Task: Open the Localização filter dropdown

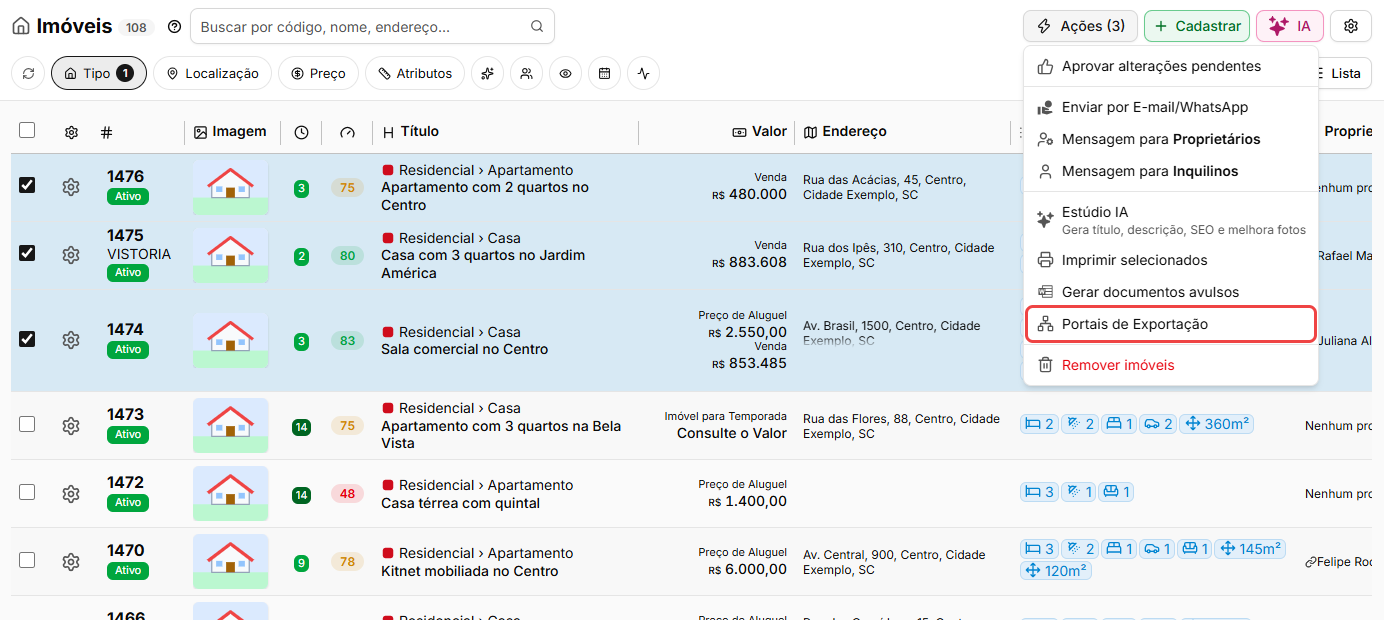Action: tap(212, 73)
